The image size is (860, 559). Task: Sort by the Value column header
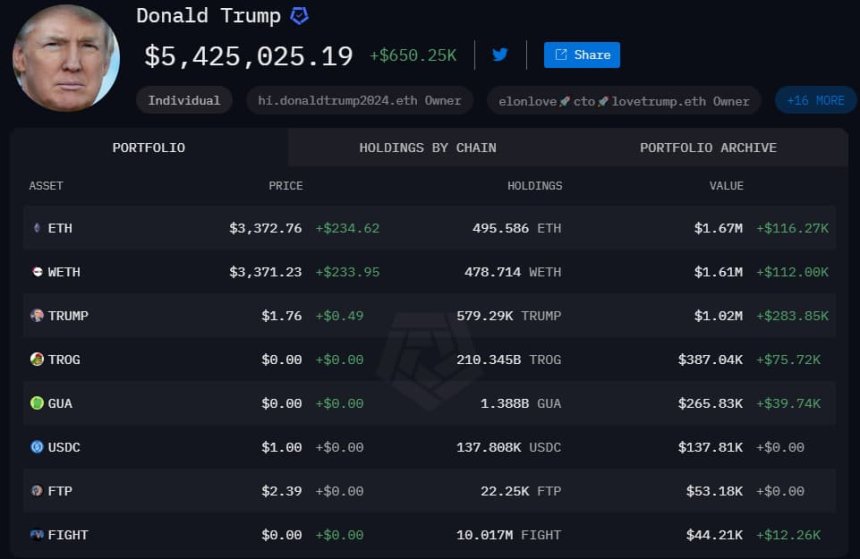[x=726, y=186]
